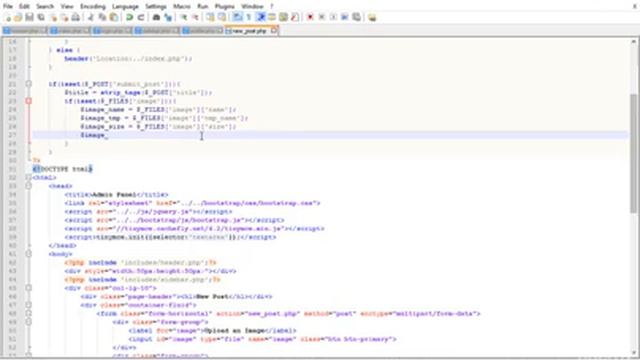Screen dimensions: 640x360
Task: Open the Search menu
Action: [45, 6]
